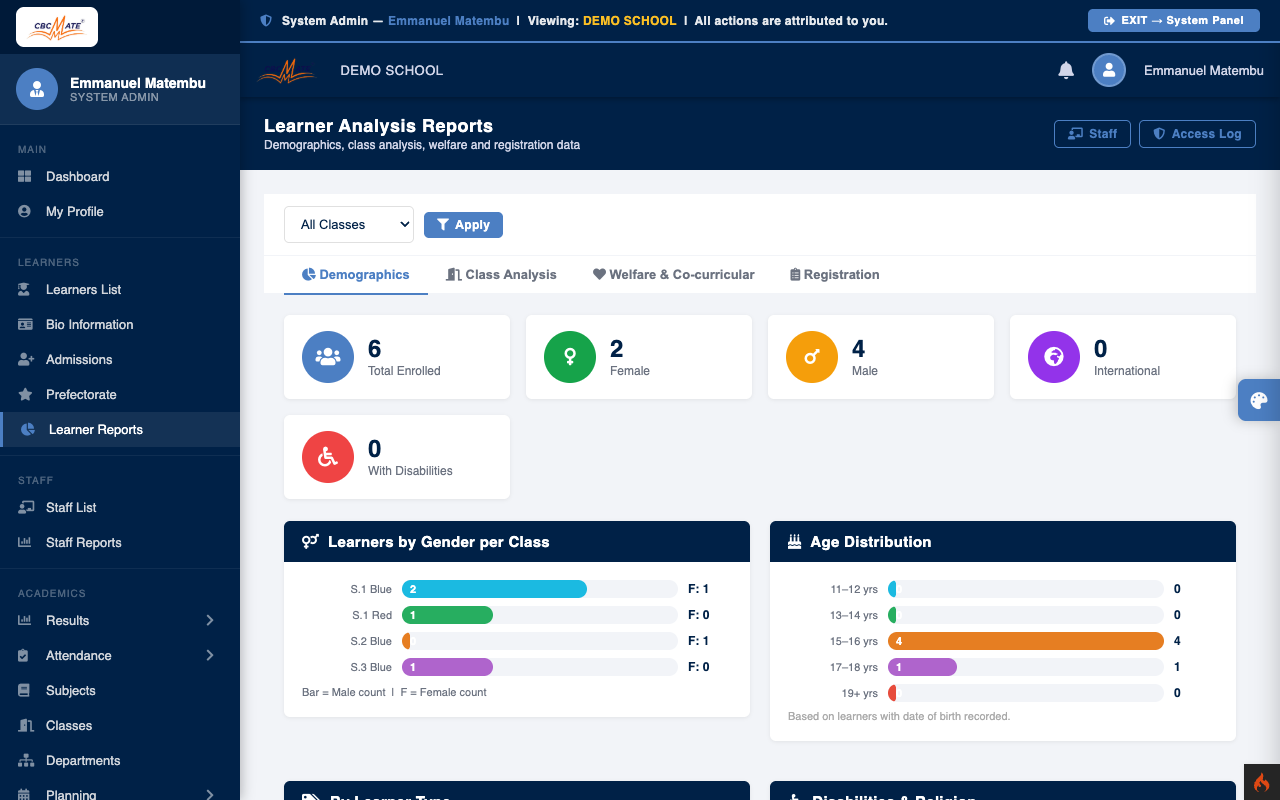Screen dimensions: 1280x800
Task: Expand the Results submenu chevron
Action: (210, 620)
